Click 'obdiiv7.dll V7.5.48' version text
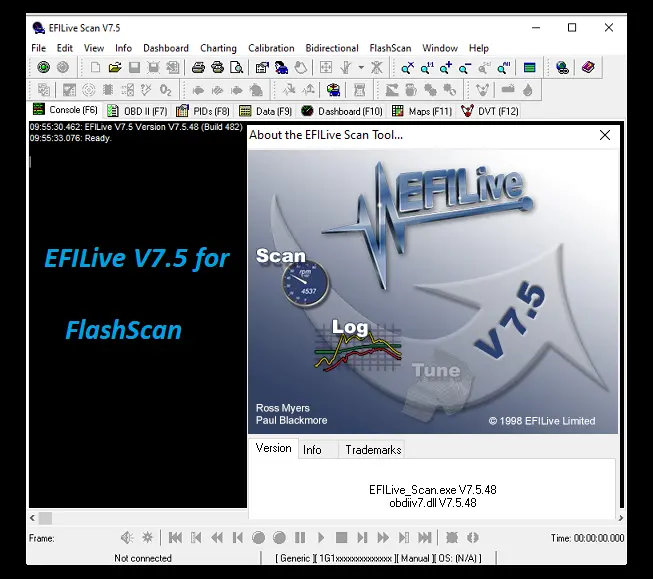The image size is (653, 579). point(433,503)
